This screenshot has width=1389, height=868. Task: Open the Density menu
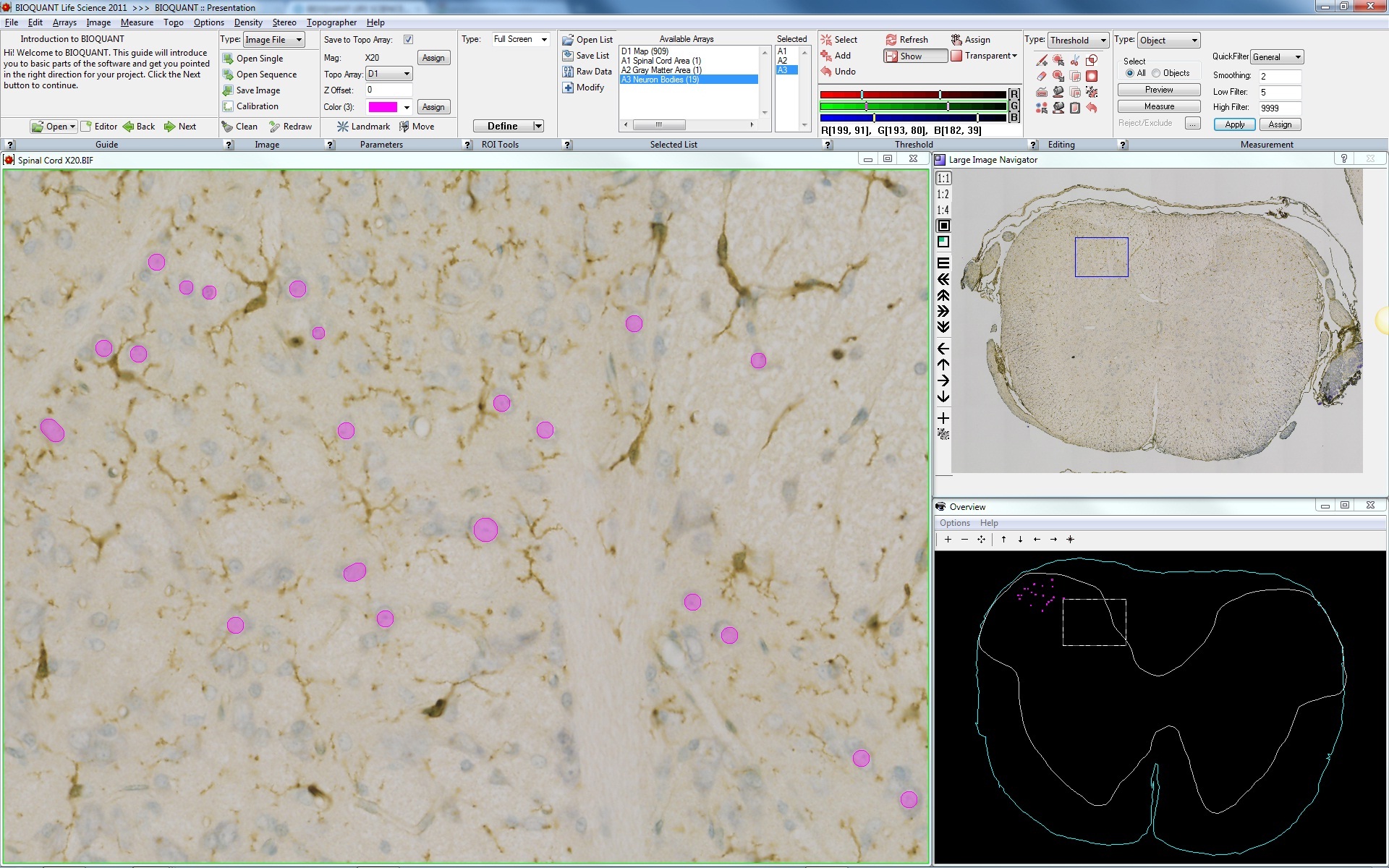point(248,22)
